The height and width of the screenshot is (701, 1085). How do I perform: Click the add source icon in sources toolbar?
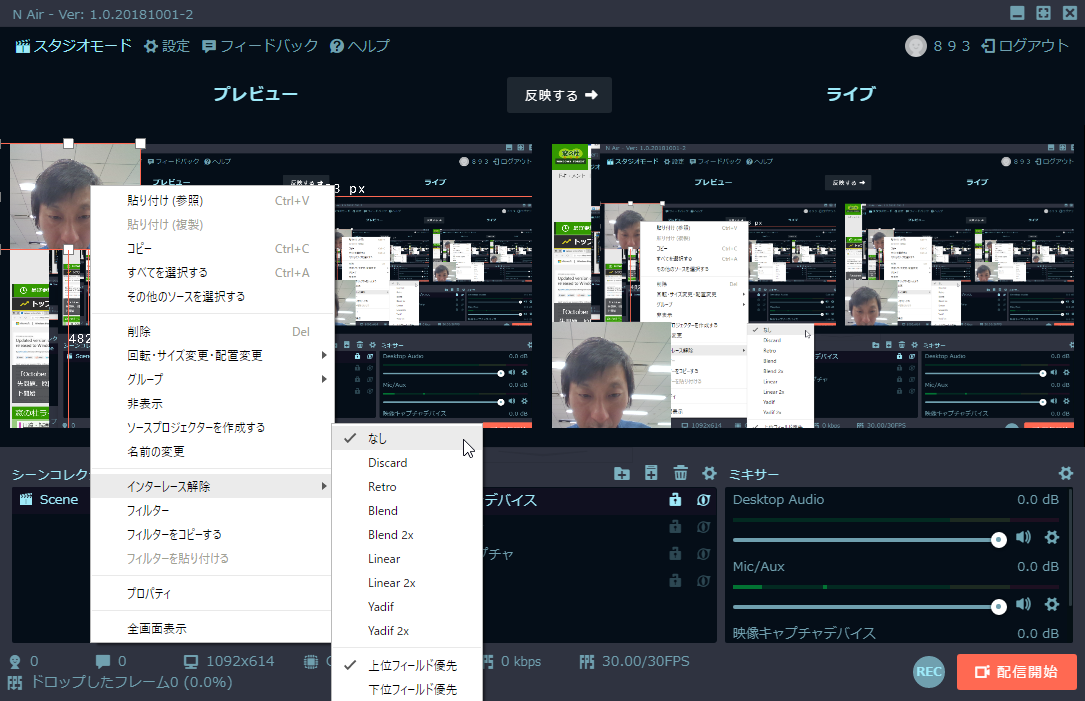point(651,473)
